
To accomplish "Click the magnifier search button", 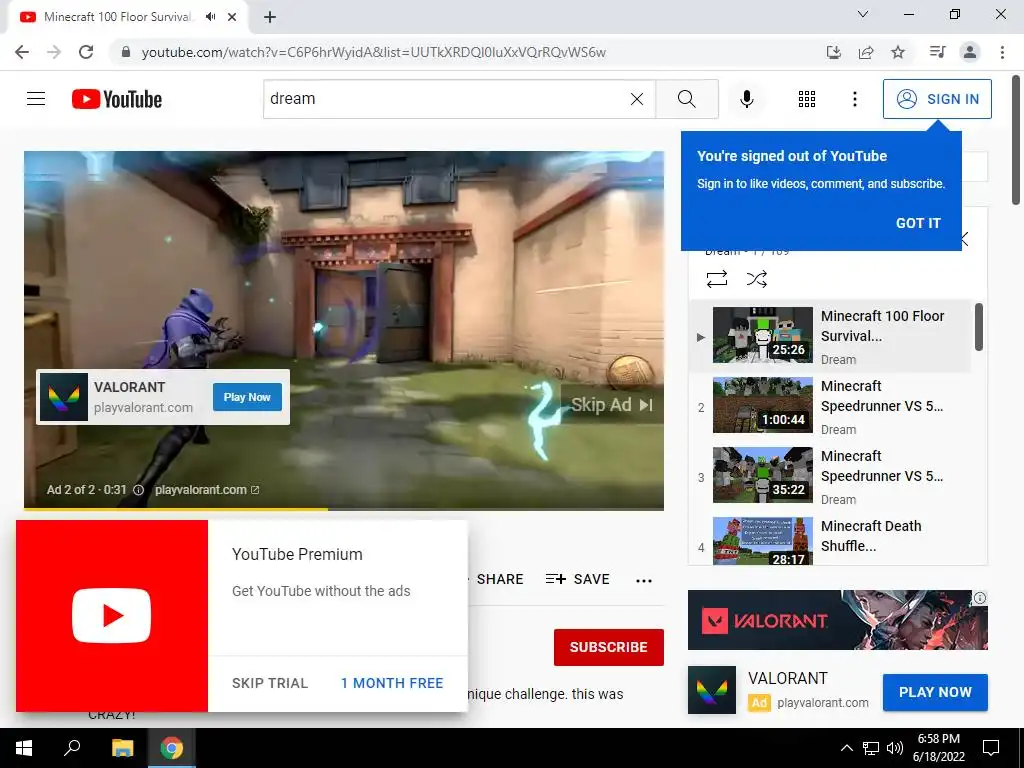I will (x=686, y=99).
